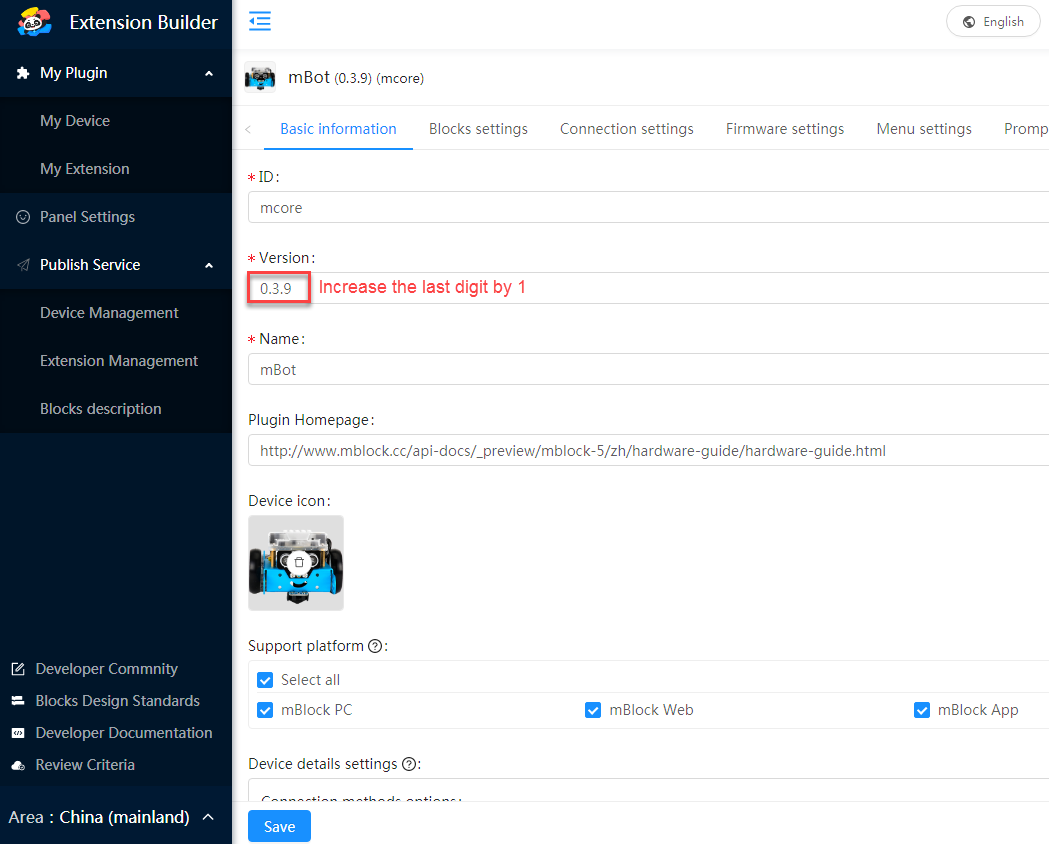Collapse the My Plugin menu chevron
The height and width of the screenshot is (844, 1049).
click(x=209, y=74)
